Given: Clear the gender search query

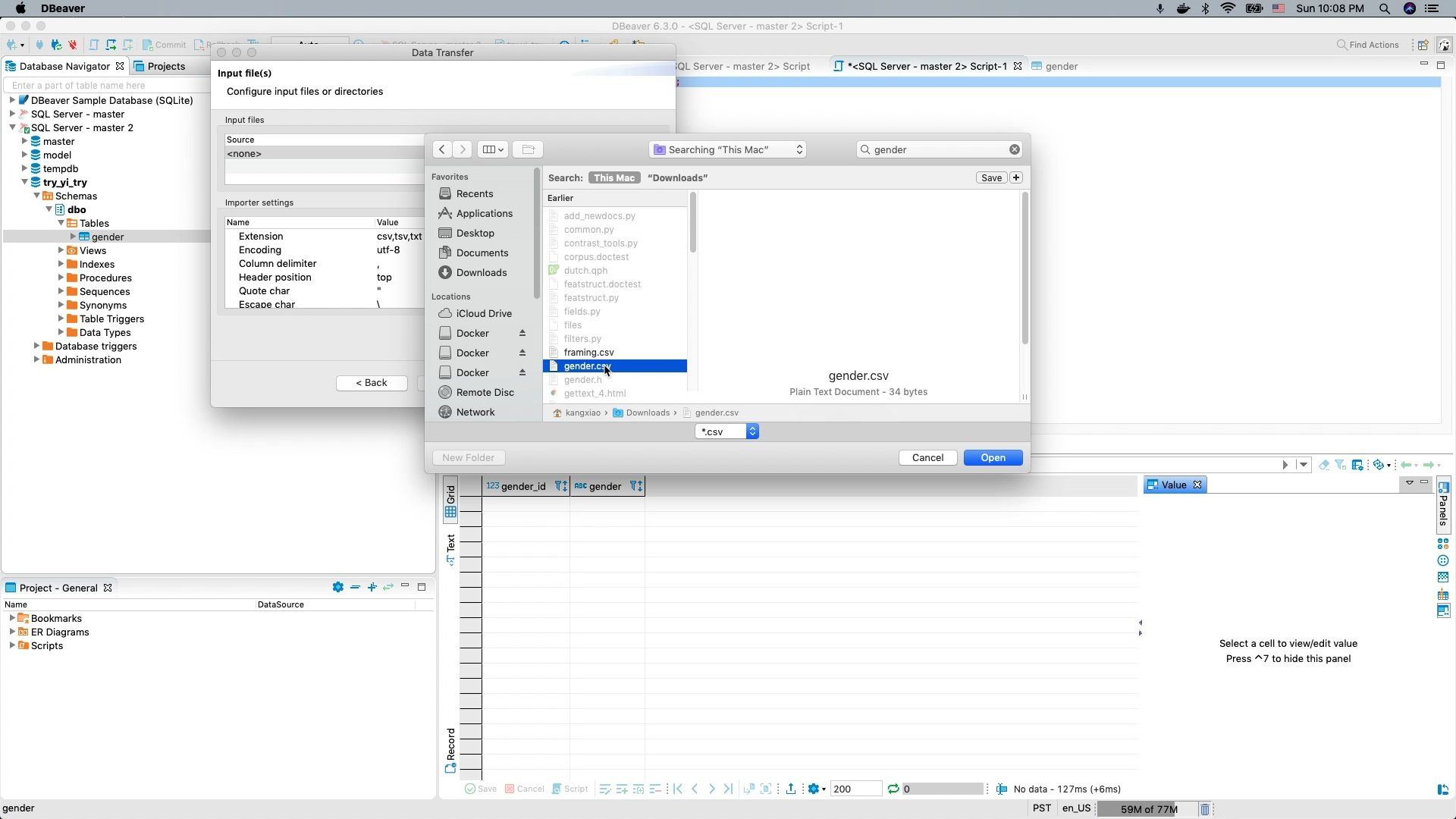Looking at the screenshot, I should click(x=1015, y=149).
